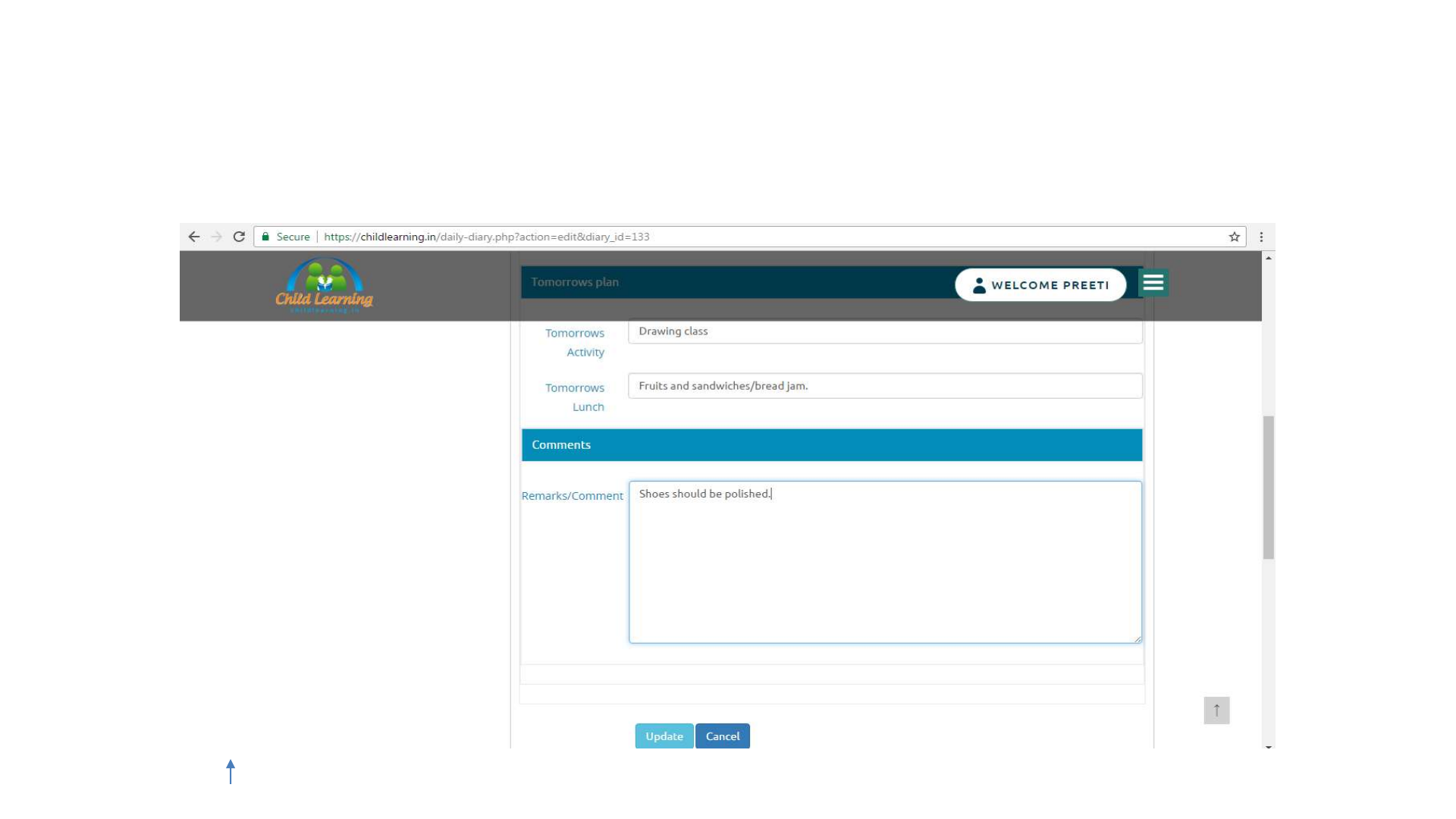Open the green hamburger menu
Screen dimensions: 1456x819
pyautogui.click(x=1153, y=283)
